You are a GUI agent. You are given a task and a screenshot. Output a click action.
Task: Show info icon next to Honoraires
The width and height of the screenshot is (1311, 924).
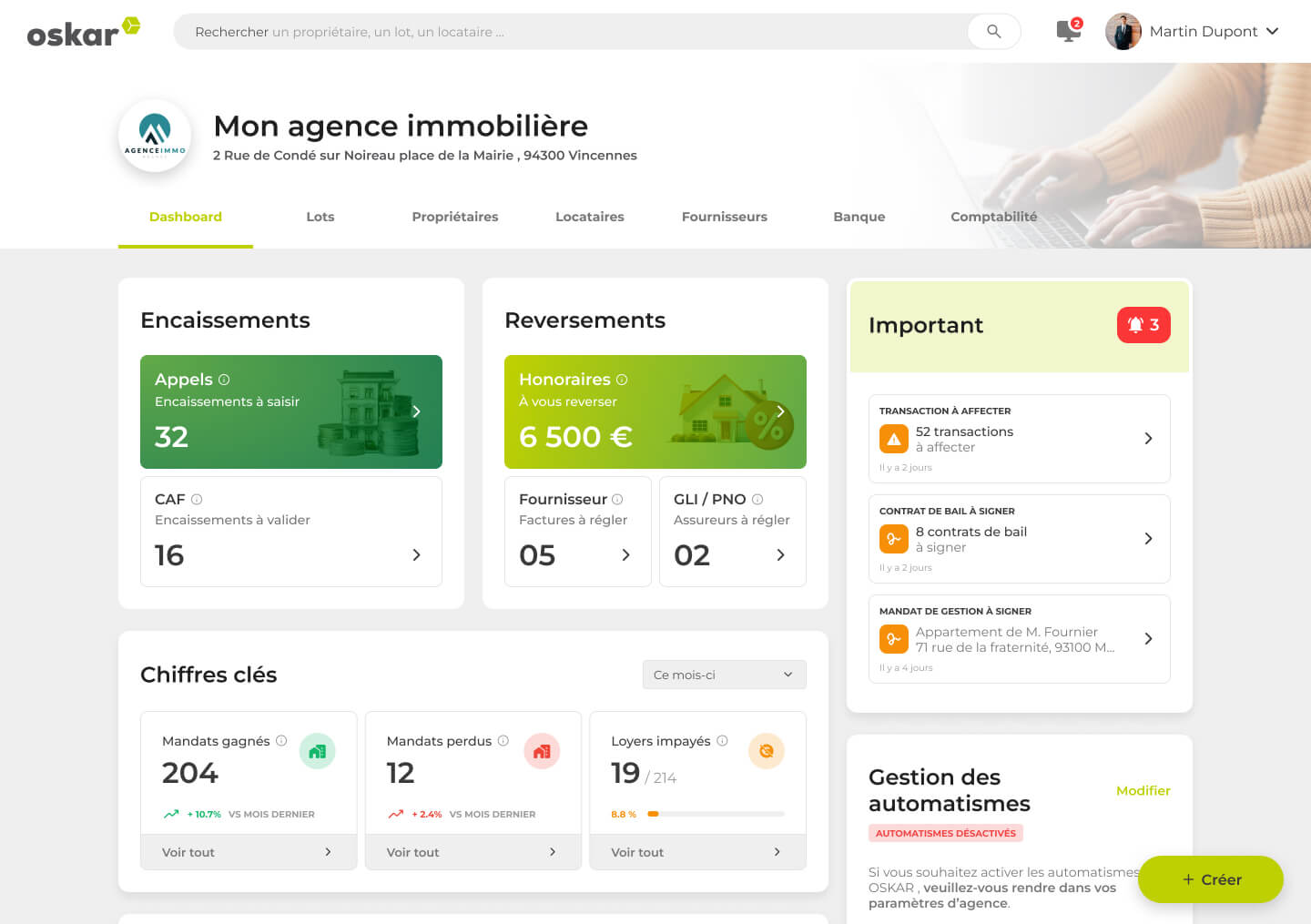pos(622,380)
